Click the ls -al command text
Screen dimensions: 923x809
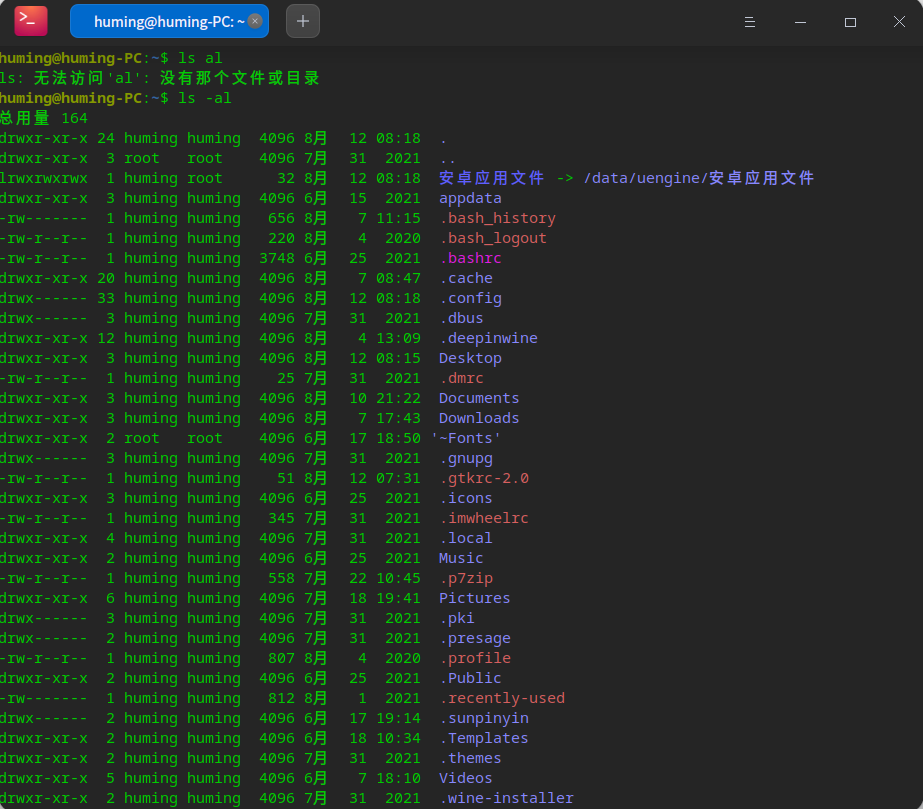pyautogui.click(x=206, y=98)
